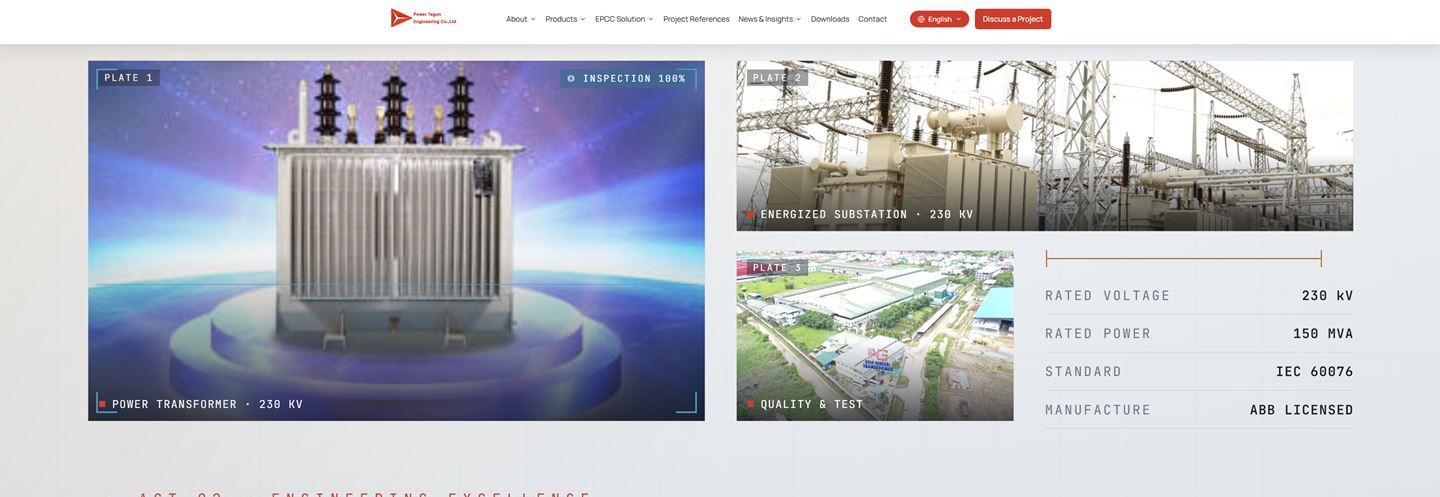Click the RATED POWER label
Image resolution: width=1440 pixels, height=497 pixels.
coord(1098,333)
